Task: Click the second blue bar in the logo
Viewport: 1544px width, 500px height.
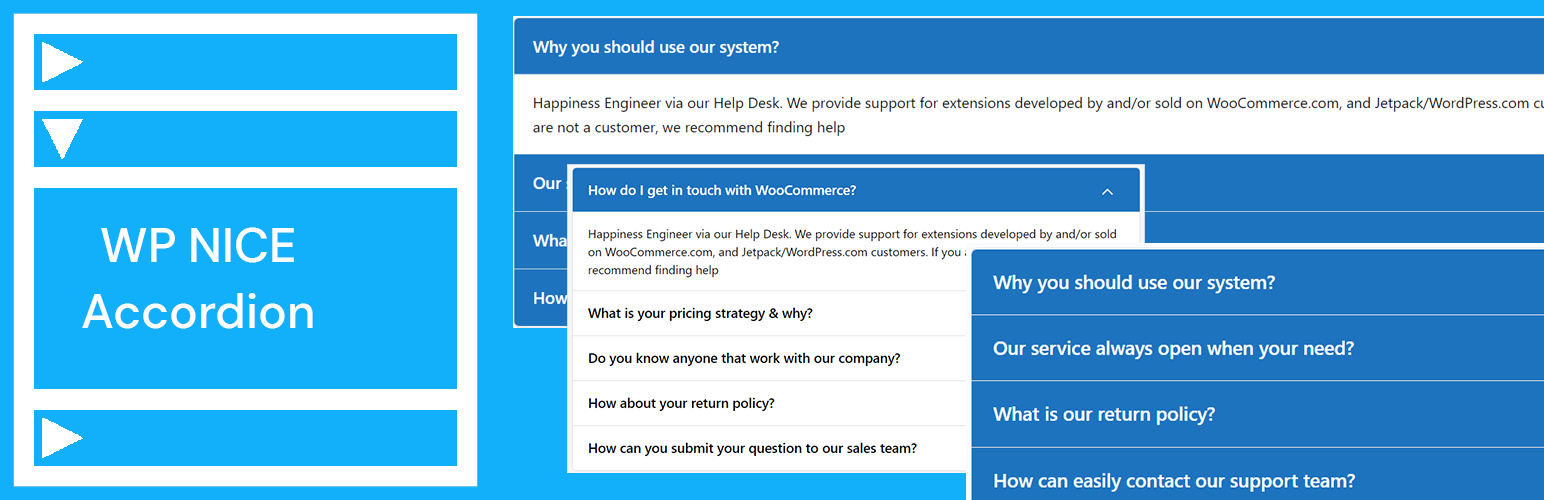Action: (245, 139)
